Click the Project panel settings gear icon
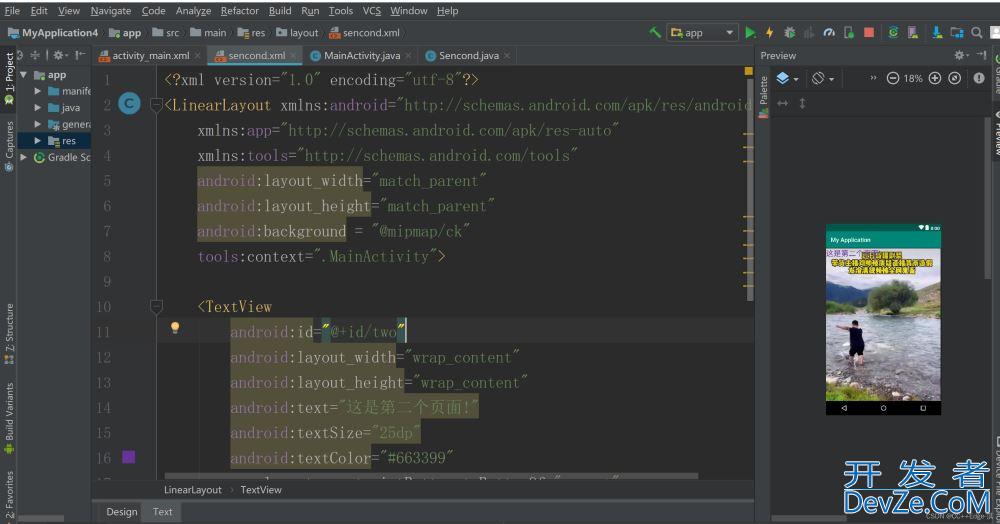Viewport: 1000px width, 524px height. click(59, 55)
